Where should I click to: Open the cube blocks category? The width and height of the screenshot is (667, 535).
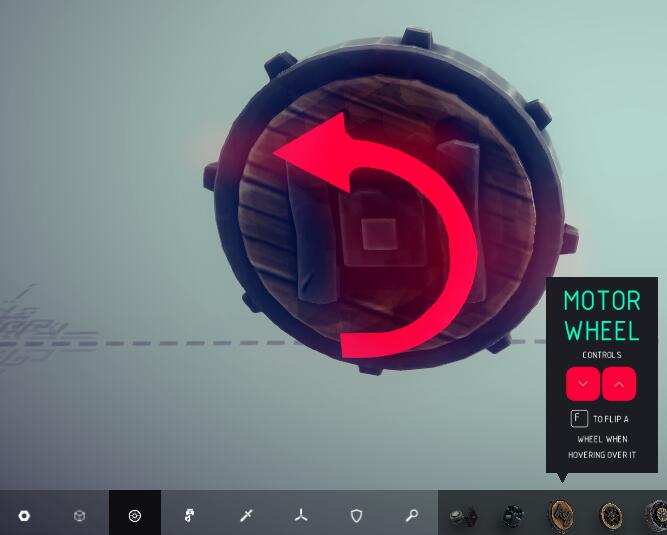[x=79, y=516]
